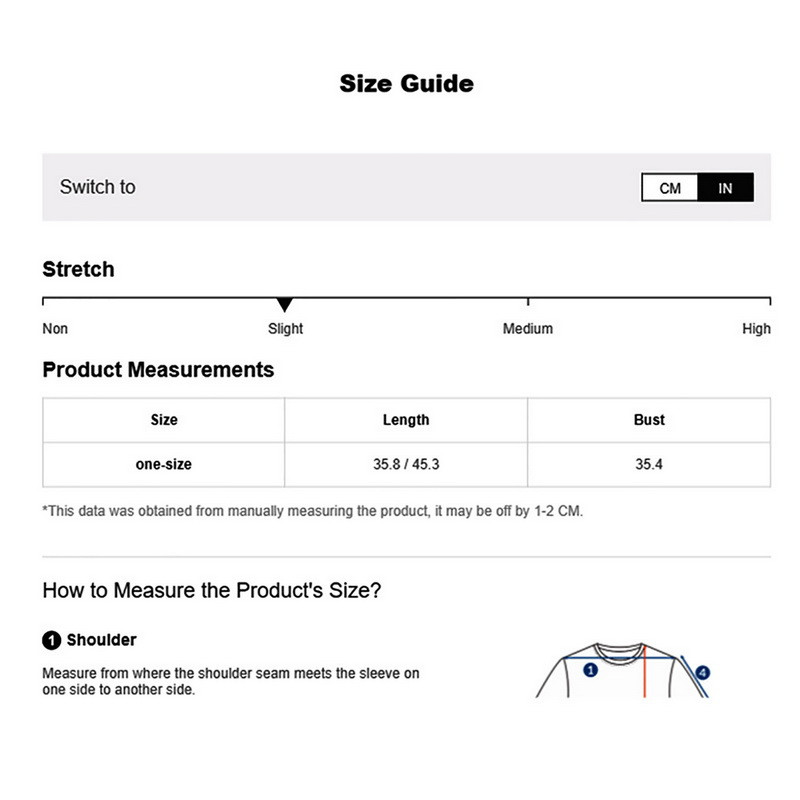The height and width of the screenshot is (800, 800).
Task: Click the Shoulder heading text
Action: tap(101, 640)
